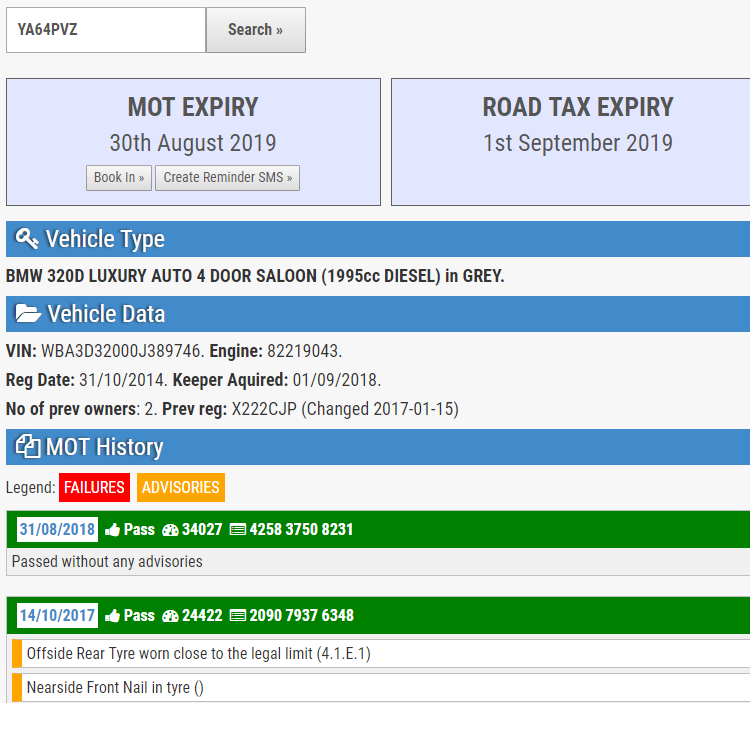Viewport: 750px width, 750px height.
Task: Click thumbs-up Pass icon for 31/08/2018 test
Action: (112, 529)
